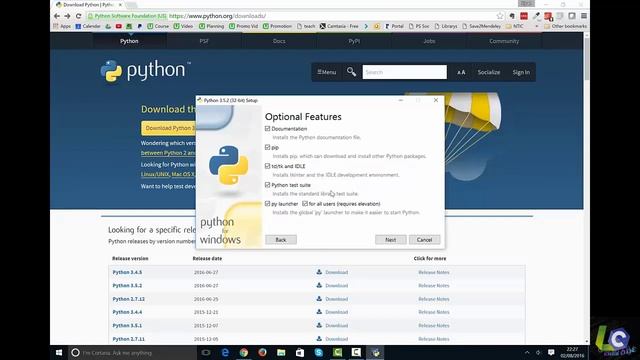The height and width of the screenshot is (360, 640).
Task: Click the python logo on website
Action: 146,71
